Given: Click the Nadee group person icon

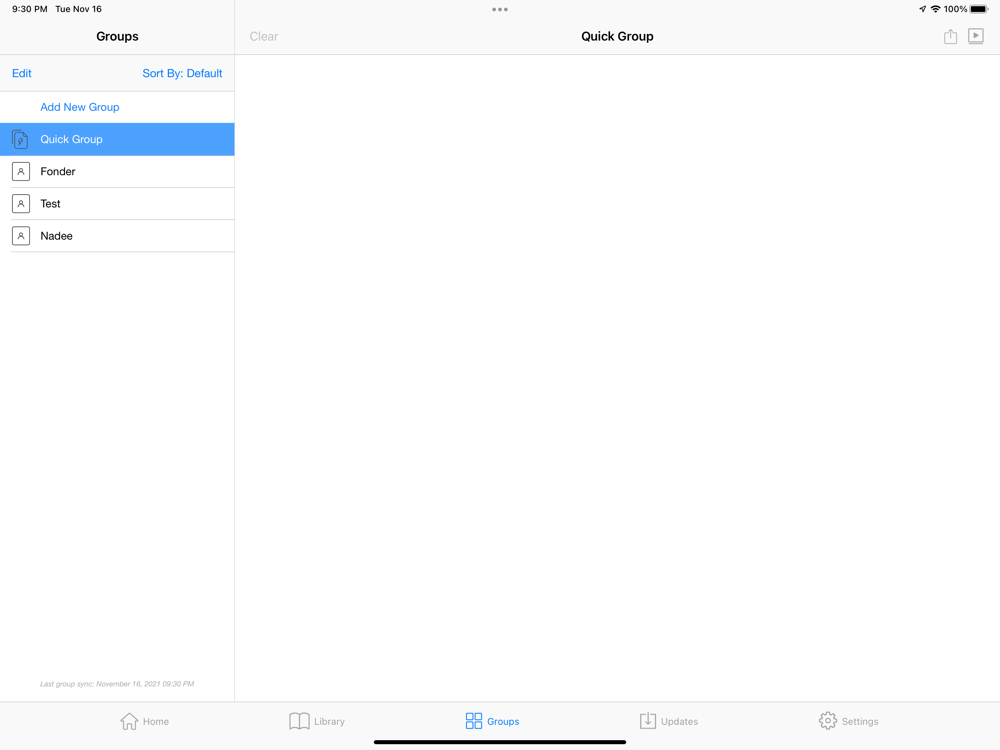Looking at the screenshot, I should pyautogui.click(x=21, y=236).
